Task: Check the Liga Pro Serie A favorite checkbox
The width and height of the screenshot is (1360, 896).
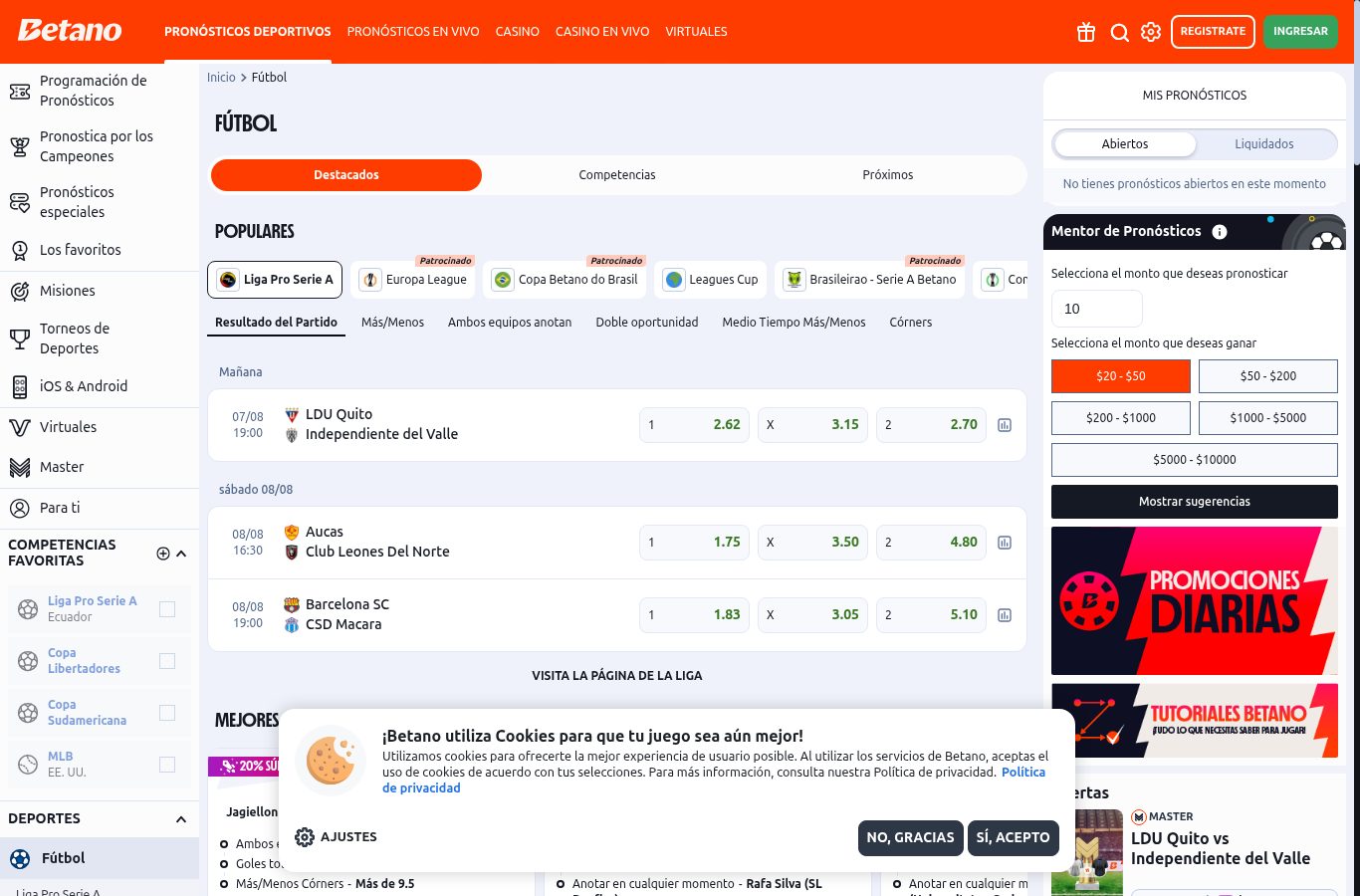Action: click(167, 609)
